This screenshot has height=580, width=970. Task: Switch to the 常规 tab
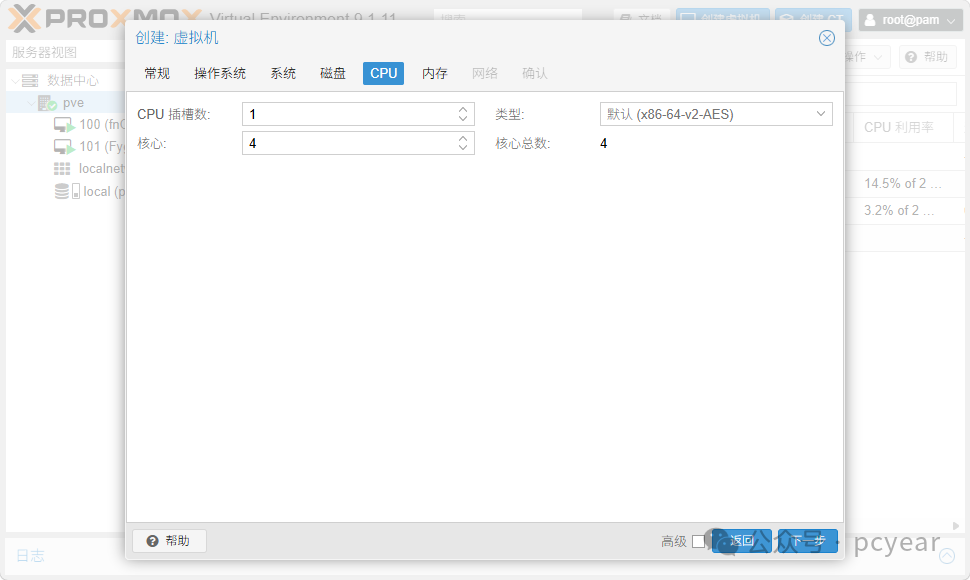point(157,73)
